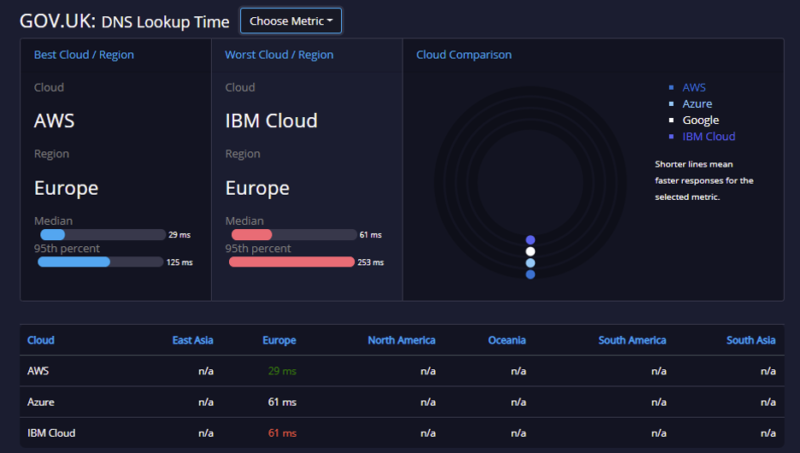Sort table by South Asia column
Image resolution: width=800 pixels, height=453 pixels.
pos(751,340)
